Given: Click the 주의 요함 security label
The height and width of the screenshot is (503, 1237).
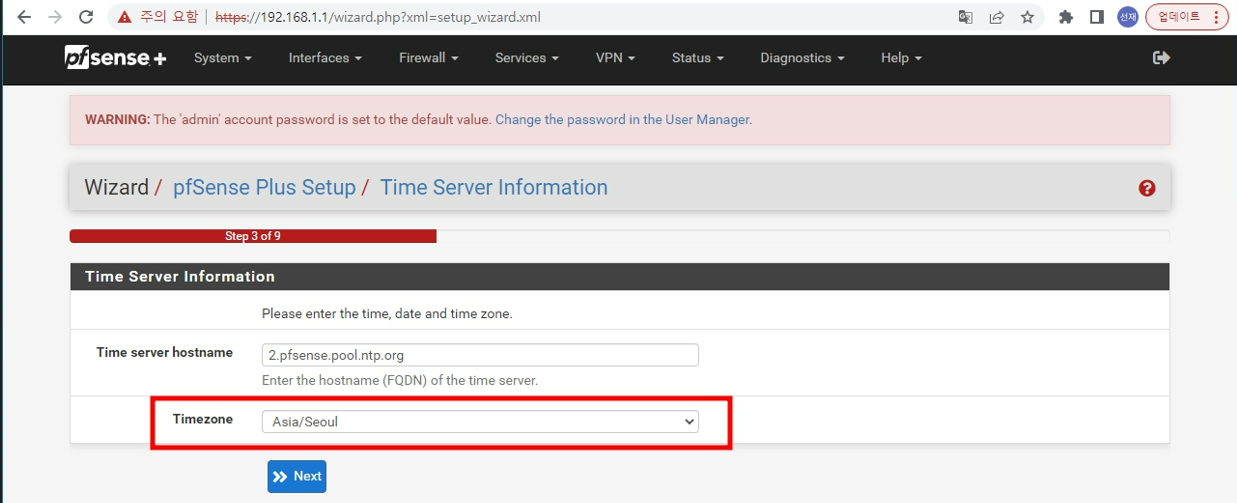Looking at the screenshot, I should [169, 17].
